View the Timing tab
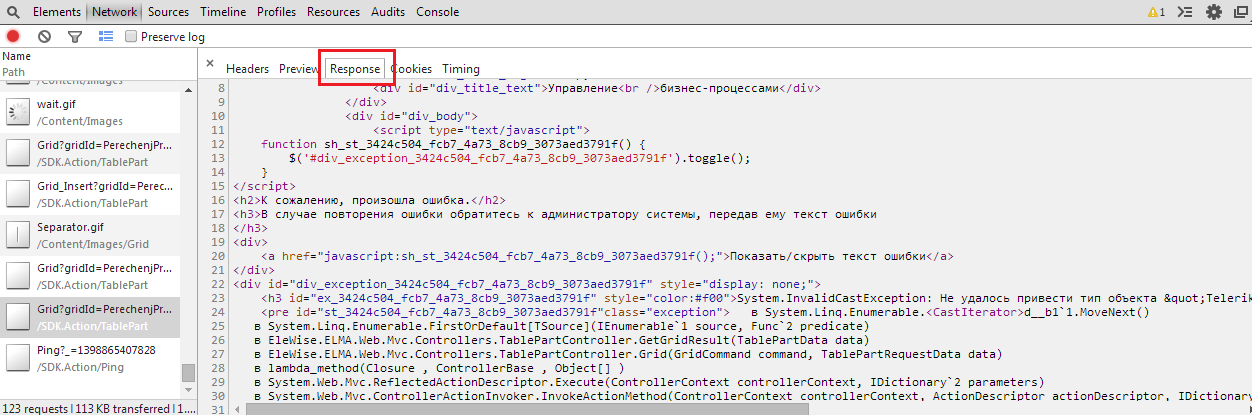Viewport: 1252px width, 415px height. [x=461, y=69]
